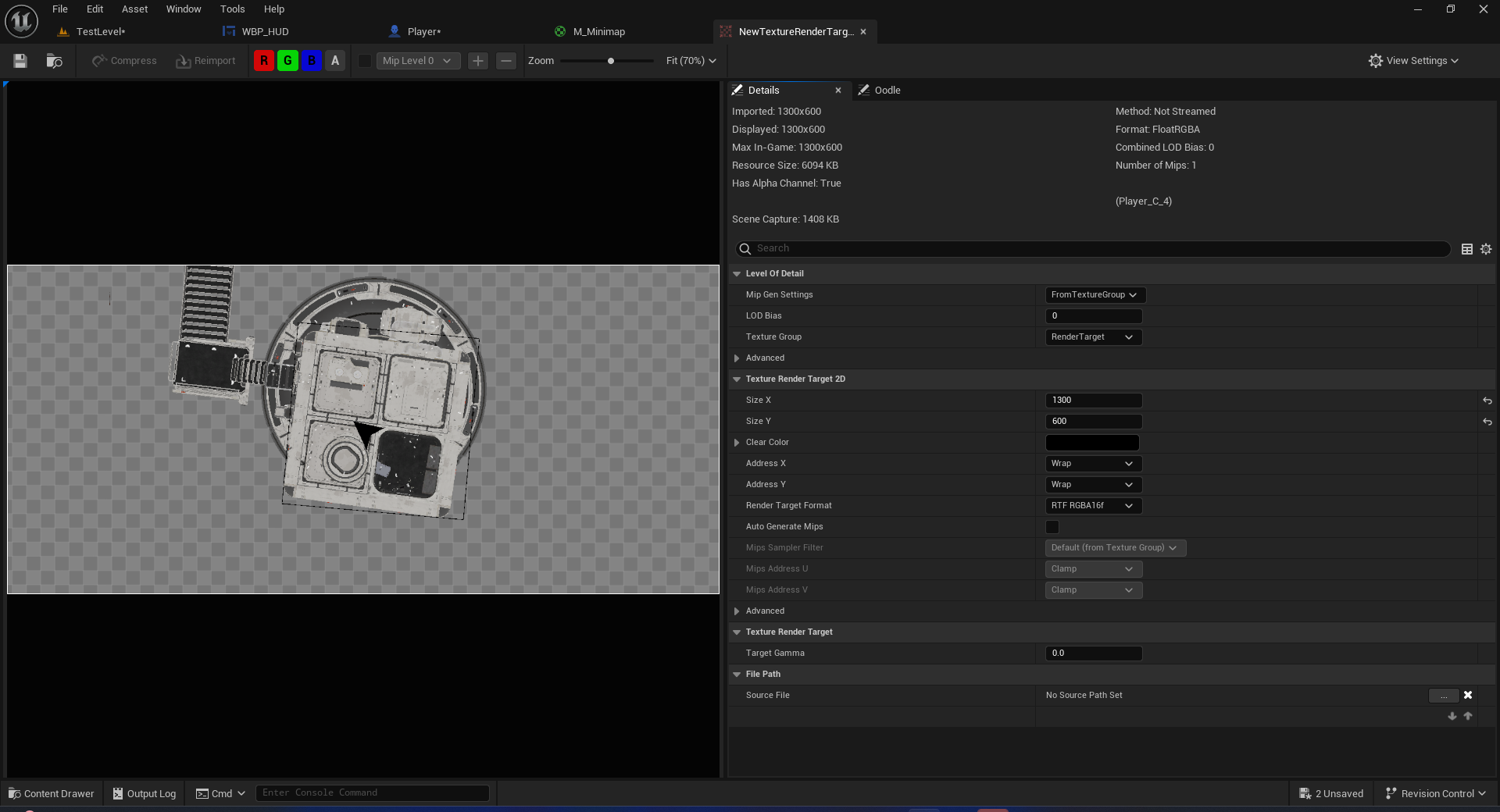Open Render Target Format dropdown
1500x812 pixels.
(x=1094, y=506)
